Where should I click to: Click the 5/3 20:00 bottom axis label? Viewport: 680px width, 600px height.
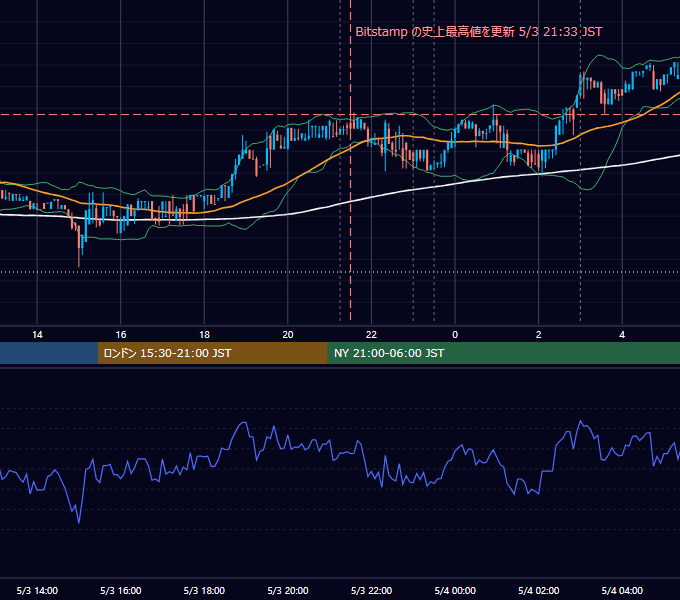point(288,590)
